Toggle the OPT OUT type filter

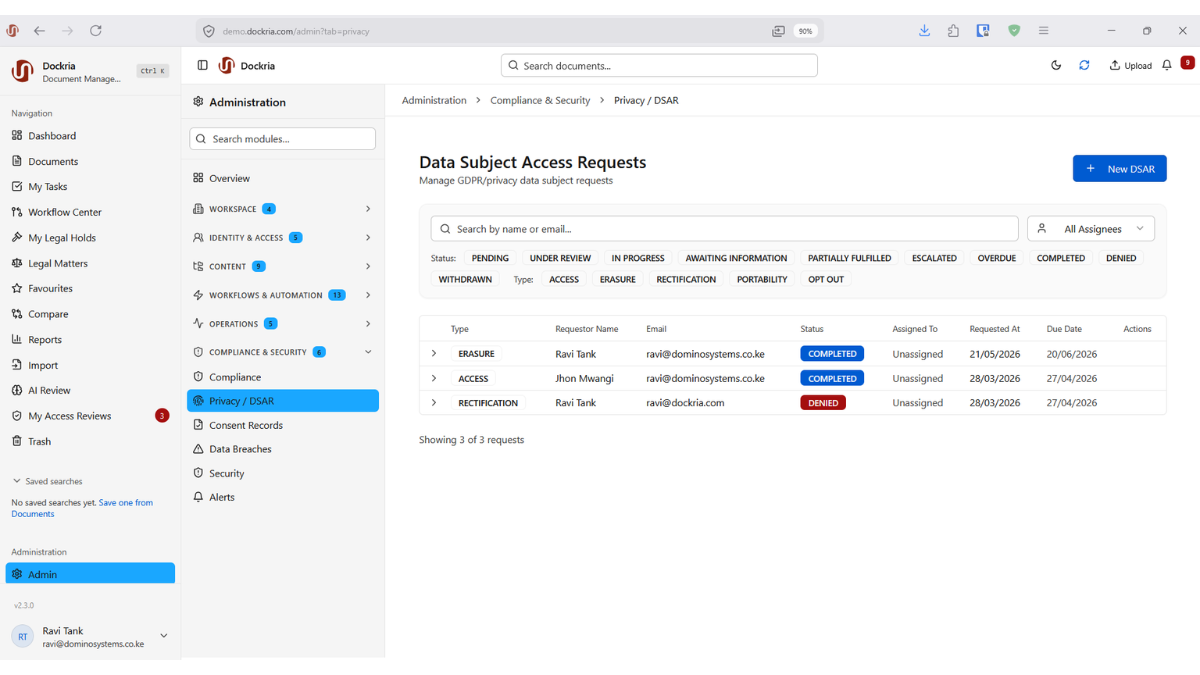(826, 279)
